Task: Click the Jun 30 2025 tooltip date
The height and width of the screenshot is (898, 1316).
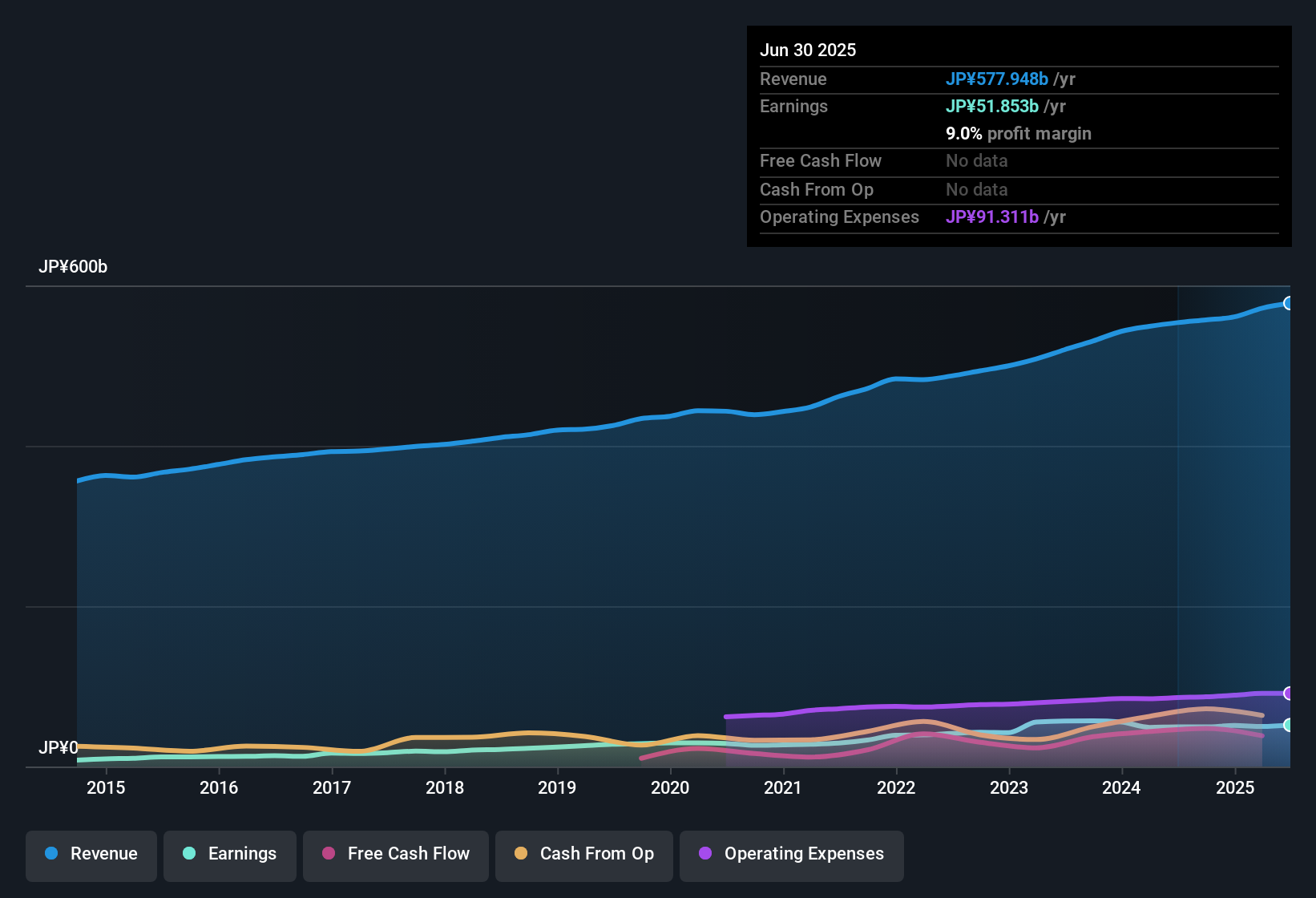Action: click(808, 50)
